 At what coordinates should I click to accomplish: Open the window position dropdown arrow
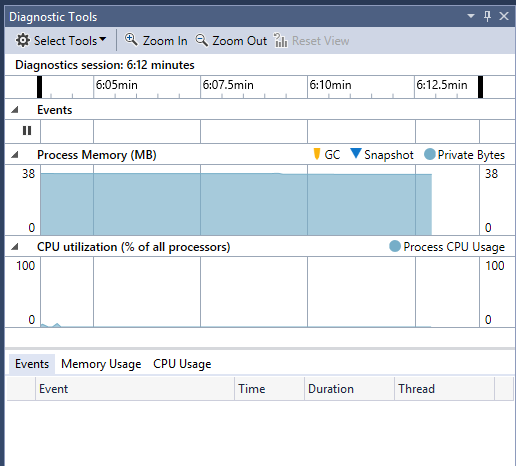tap(471, 16)
